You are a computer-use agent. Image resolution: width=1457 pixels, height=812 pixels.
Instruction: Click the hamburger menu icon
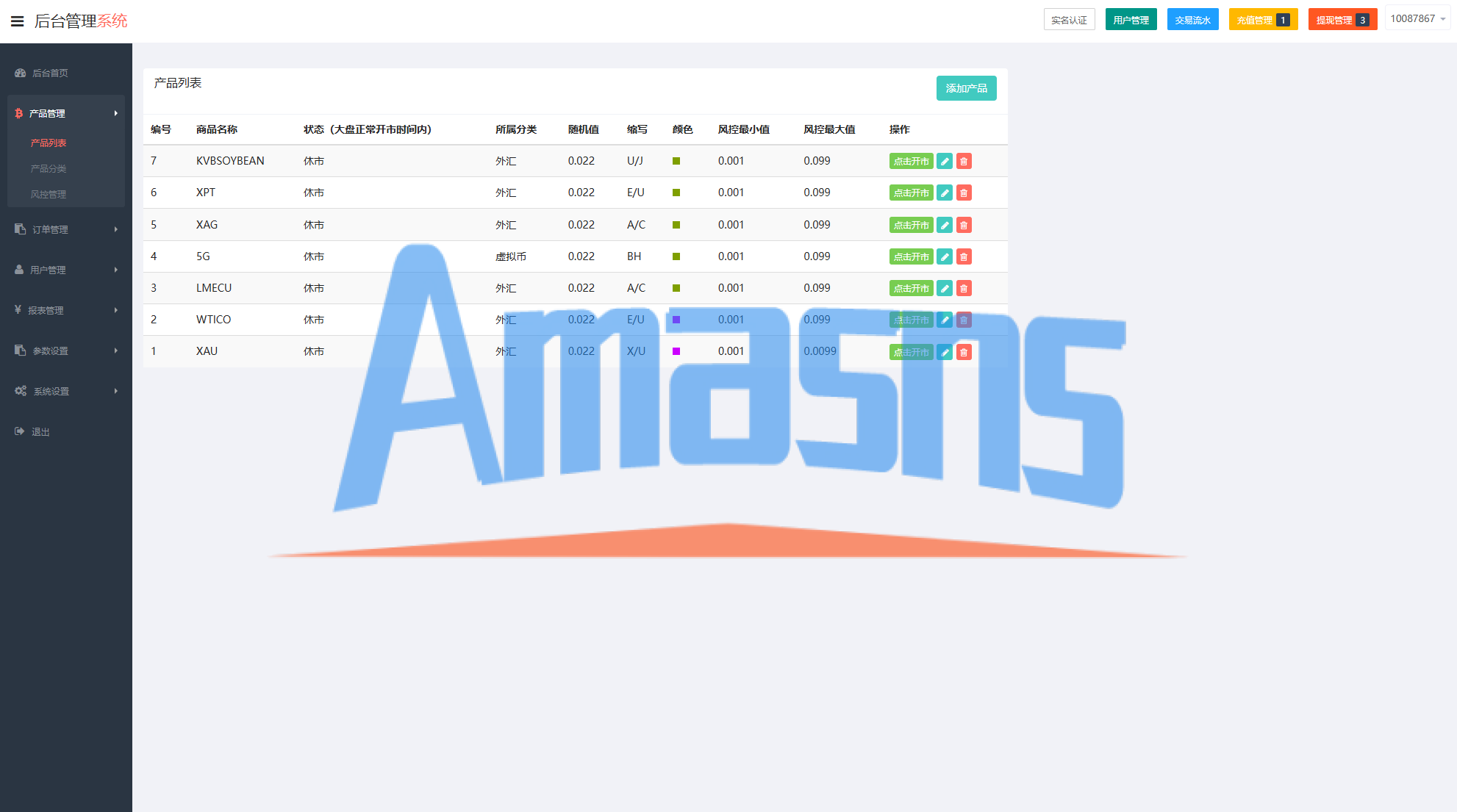(17, 21)
